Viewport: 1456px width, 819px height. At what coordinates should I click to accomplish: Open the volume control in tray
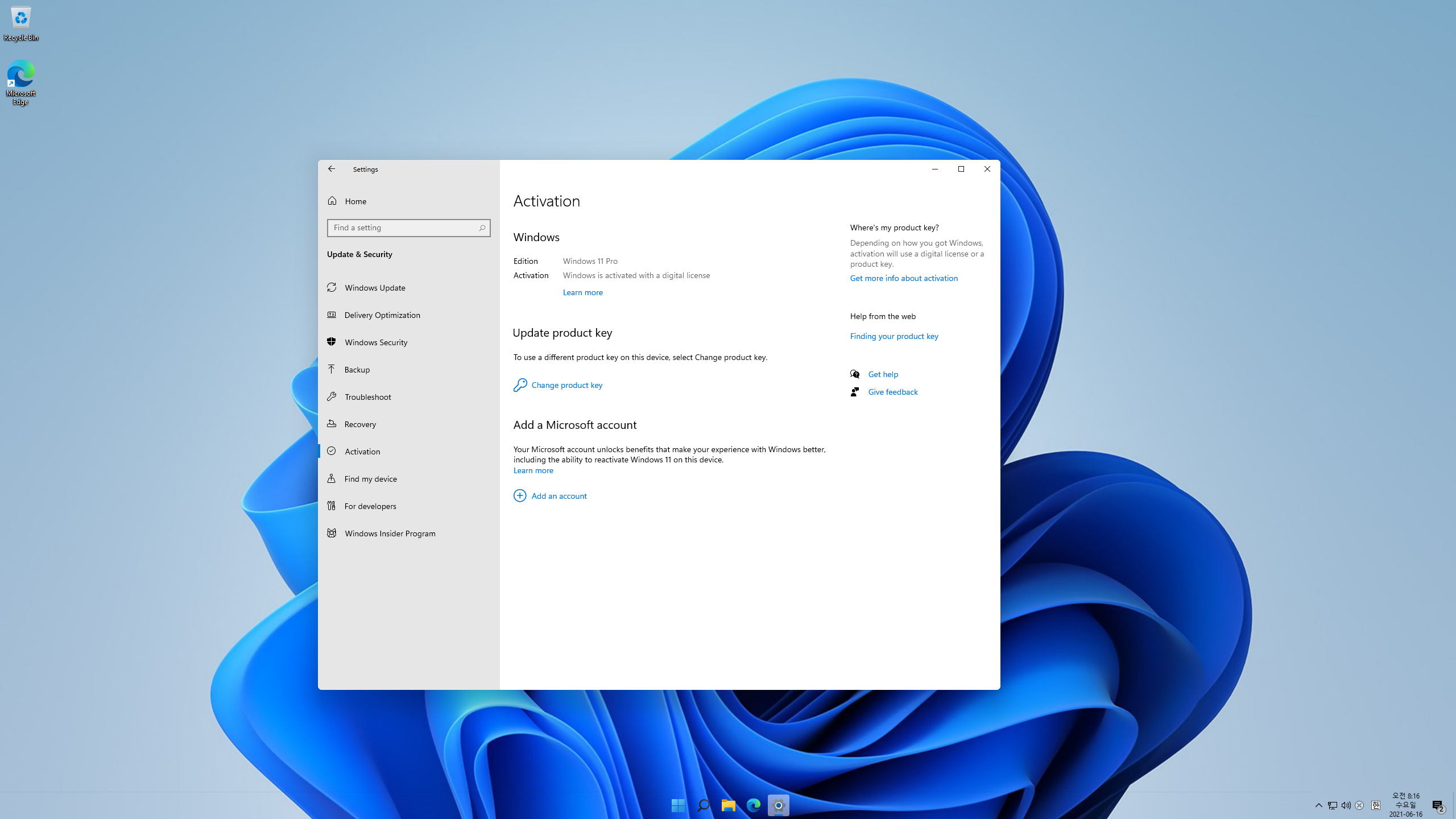pos(1346,805)
